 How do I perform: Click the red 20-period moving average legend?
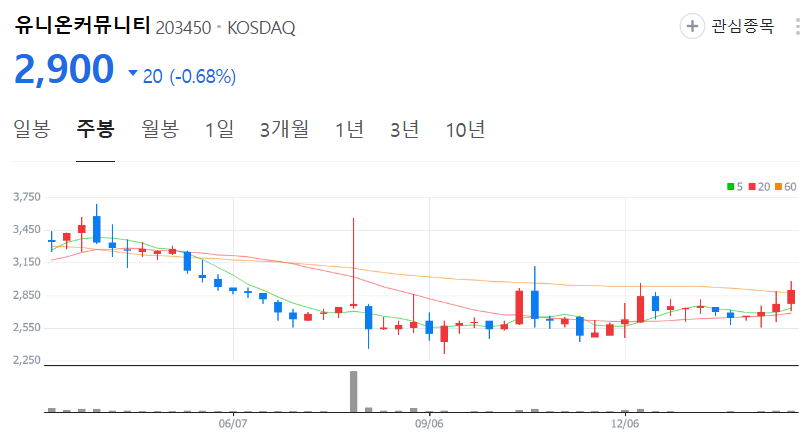click(759, 187)
